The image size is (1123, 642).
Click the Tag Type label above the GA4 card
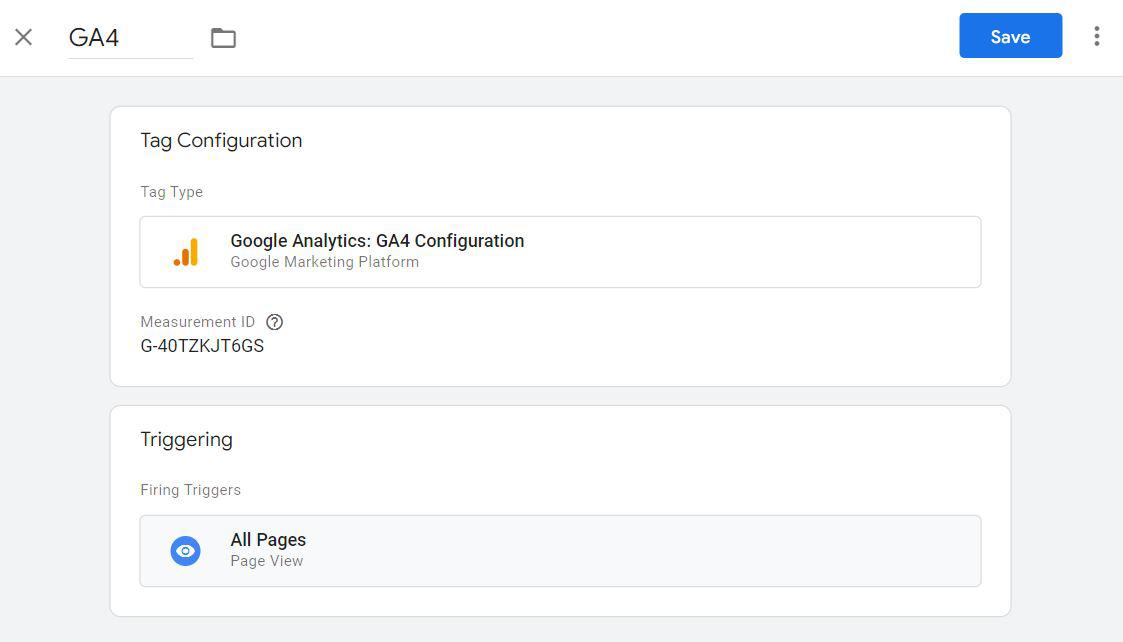(x=171, y=191)
